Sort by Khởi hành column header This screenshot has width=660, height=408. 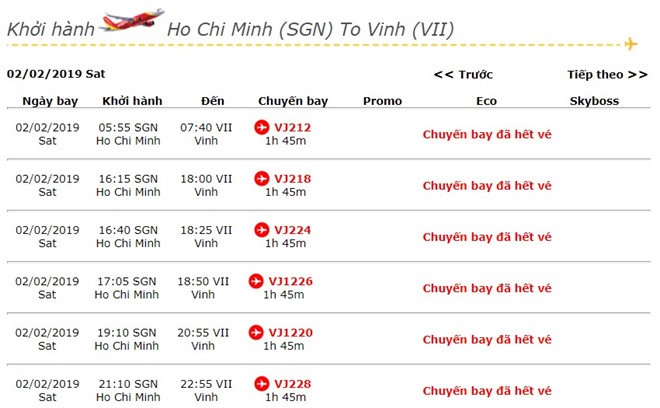127,101
